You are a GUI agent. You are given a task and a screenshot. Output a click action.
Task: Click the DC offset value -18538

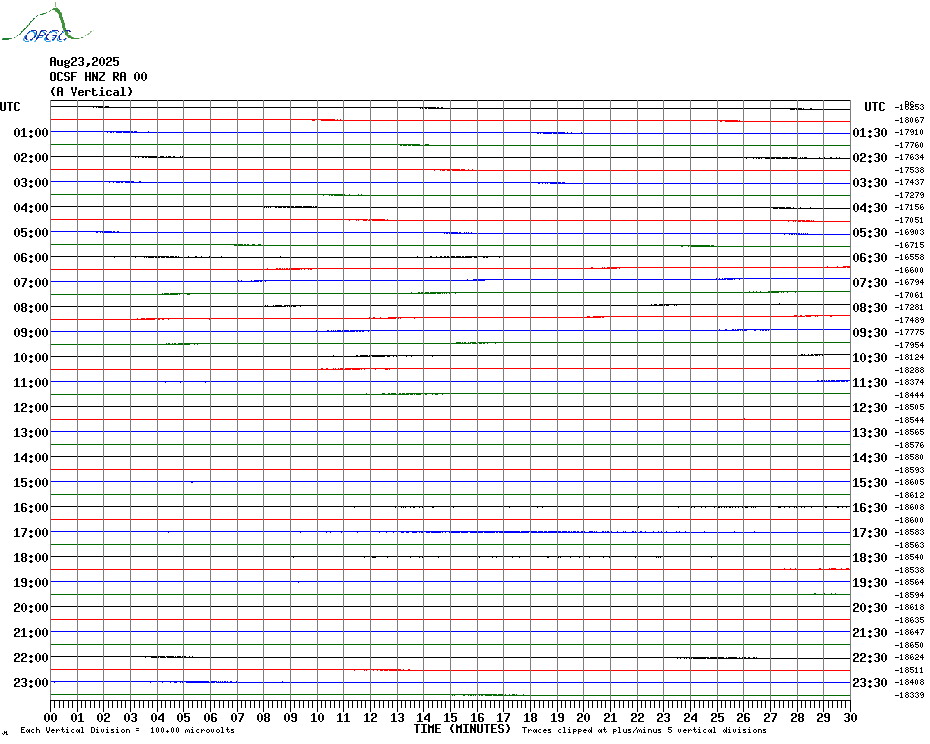(x=909, y=570)
